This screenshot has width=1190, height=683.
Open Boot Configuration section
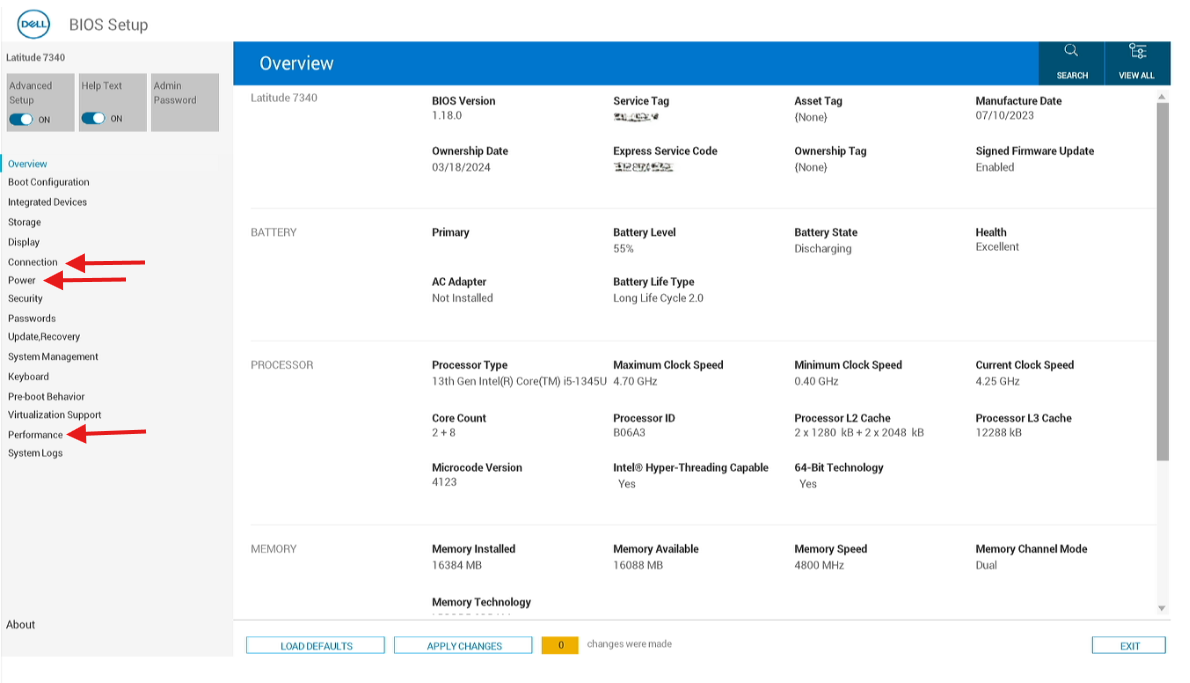(x=49, y=182)
